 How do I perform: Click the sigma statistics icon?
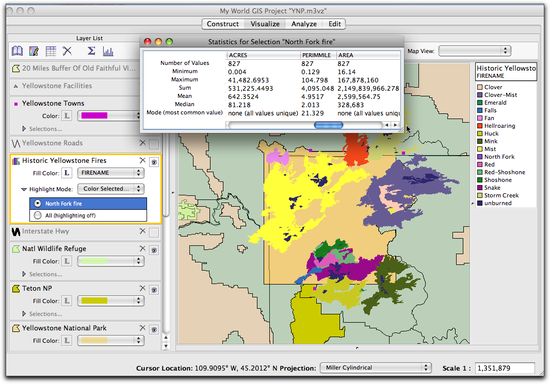click(x=91, y=51)
